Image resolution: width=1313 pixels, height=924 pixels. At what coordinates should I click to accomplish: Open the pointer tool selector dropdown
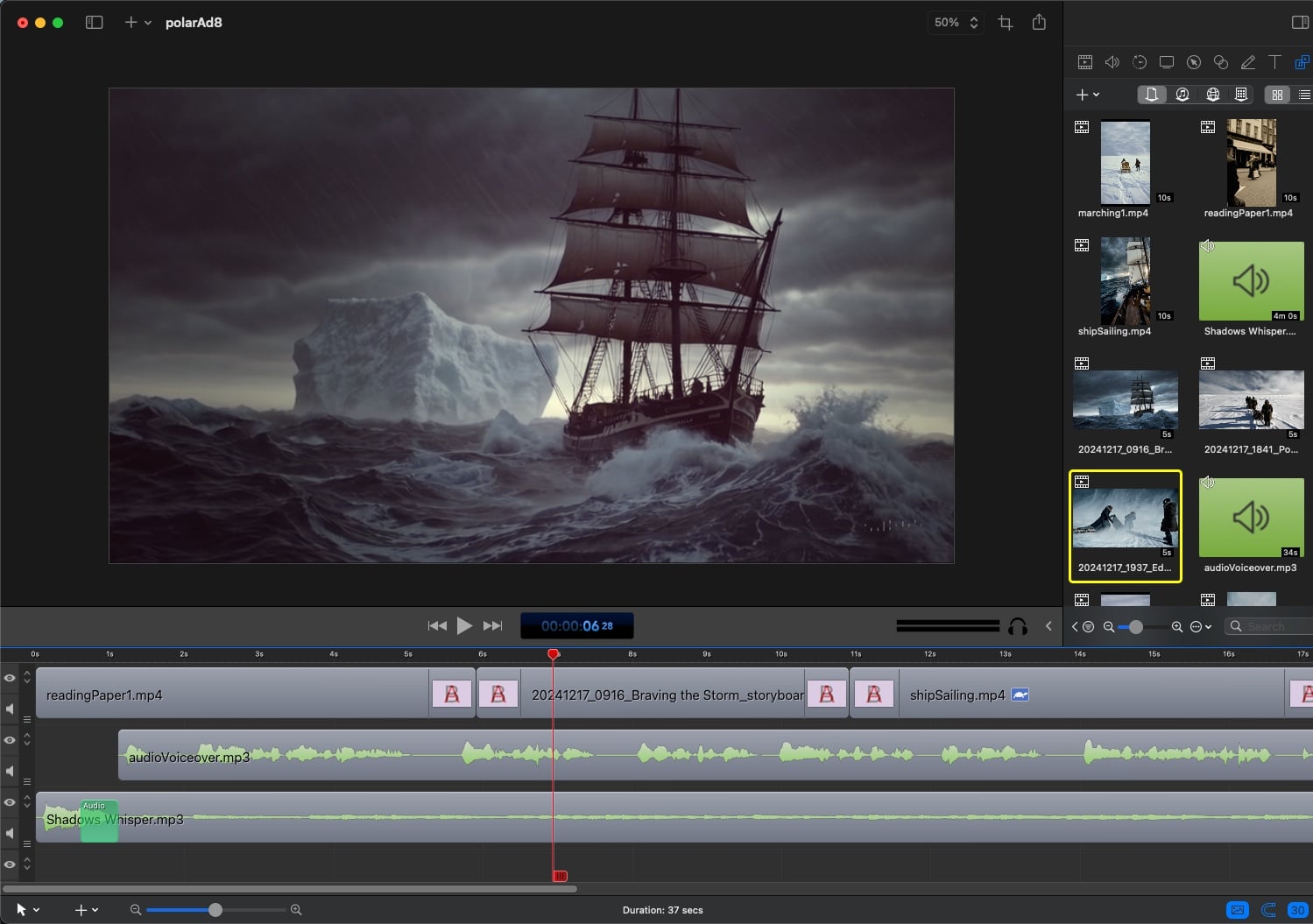(27, 910)
